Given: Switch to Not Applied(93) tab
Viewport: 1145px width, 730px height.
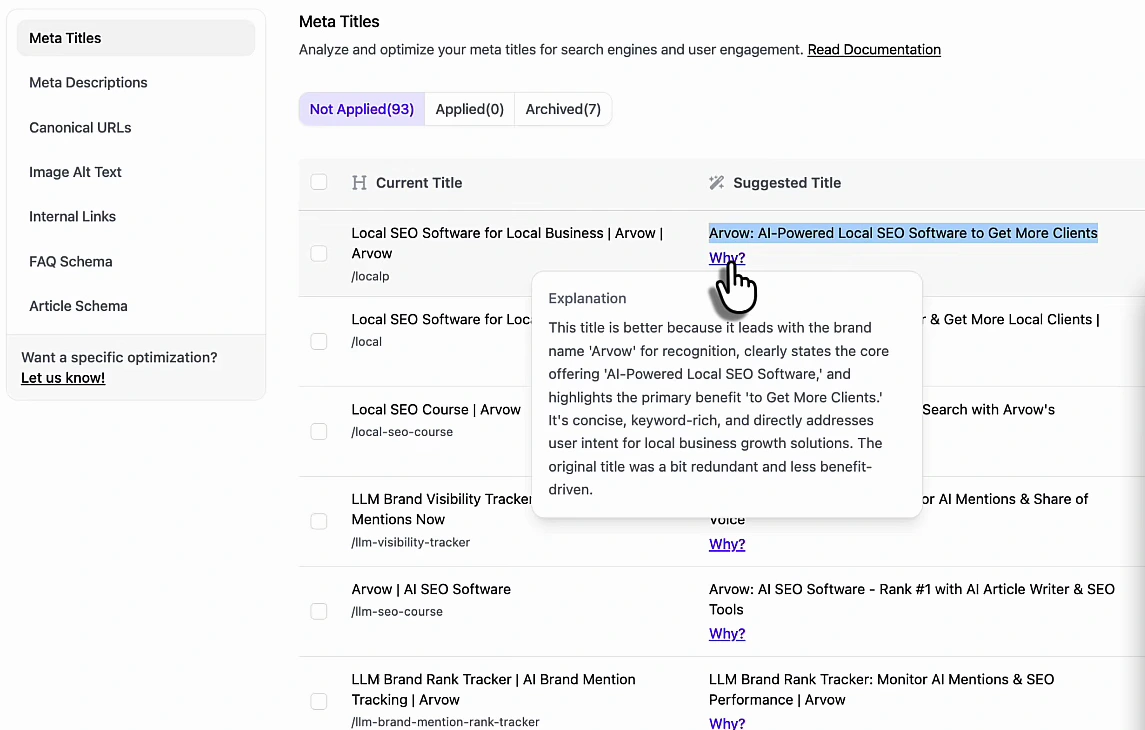Looking at the screenshot, I should point(361,110).
